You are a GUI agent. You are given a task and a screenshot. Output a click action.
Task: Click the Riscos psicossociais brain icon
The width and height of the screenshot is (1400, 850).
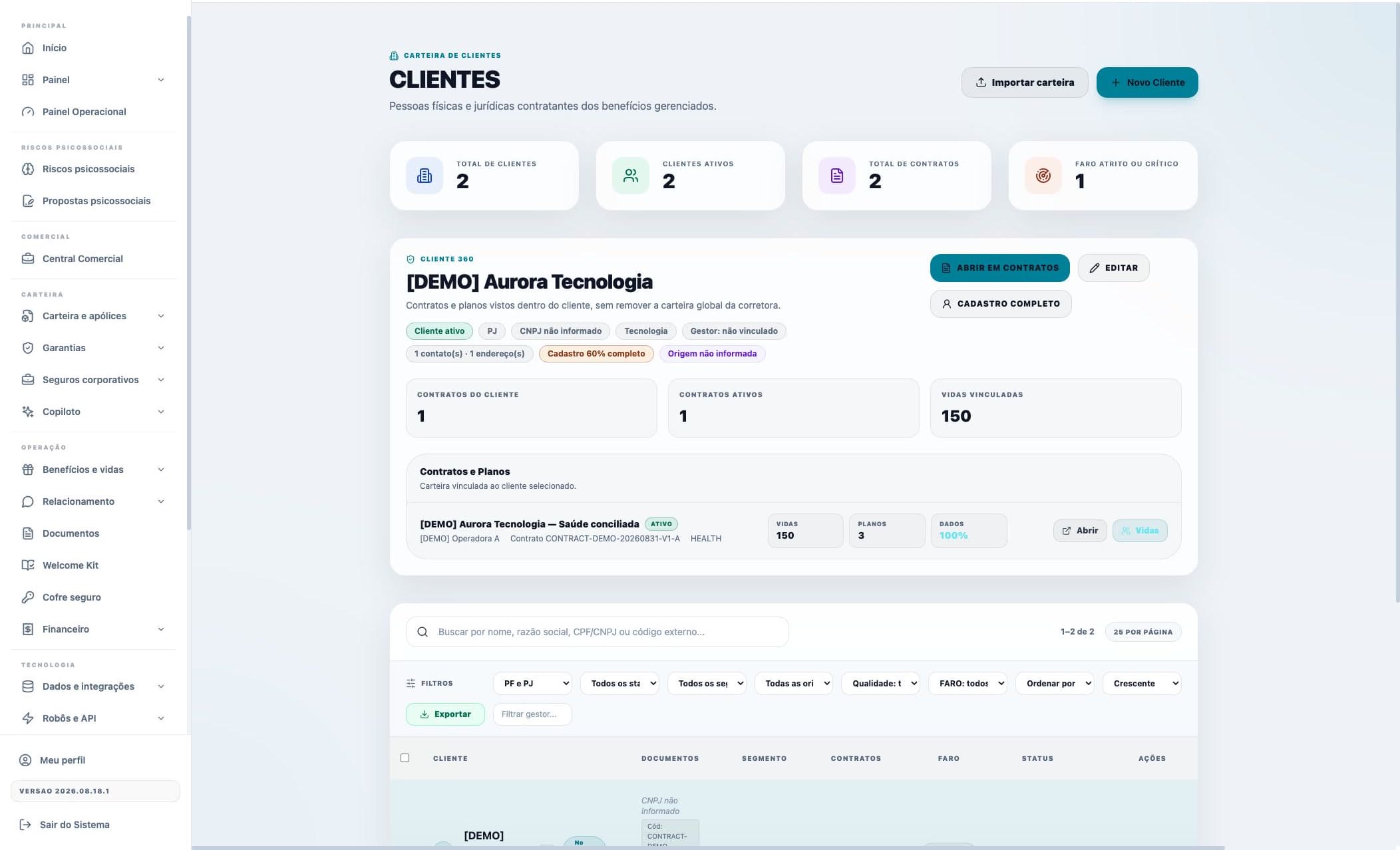click(x=28, y=169)
